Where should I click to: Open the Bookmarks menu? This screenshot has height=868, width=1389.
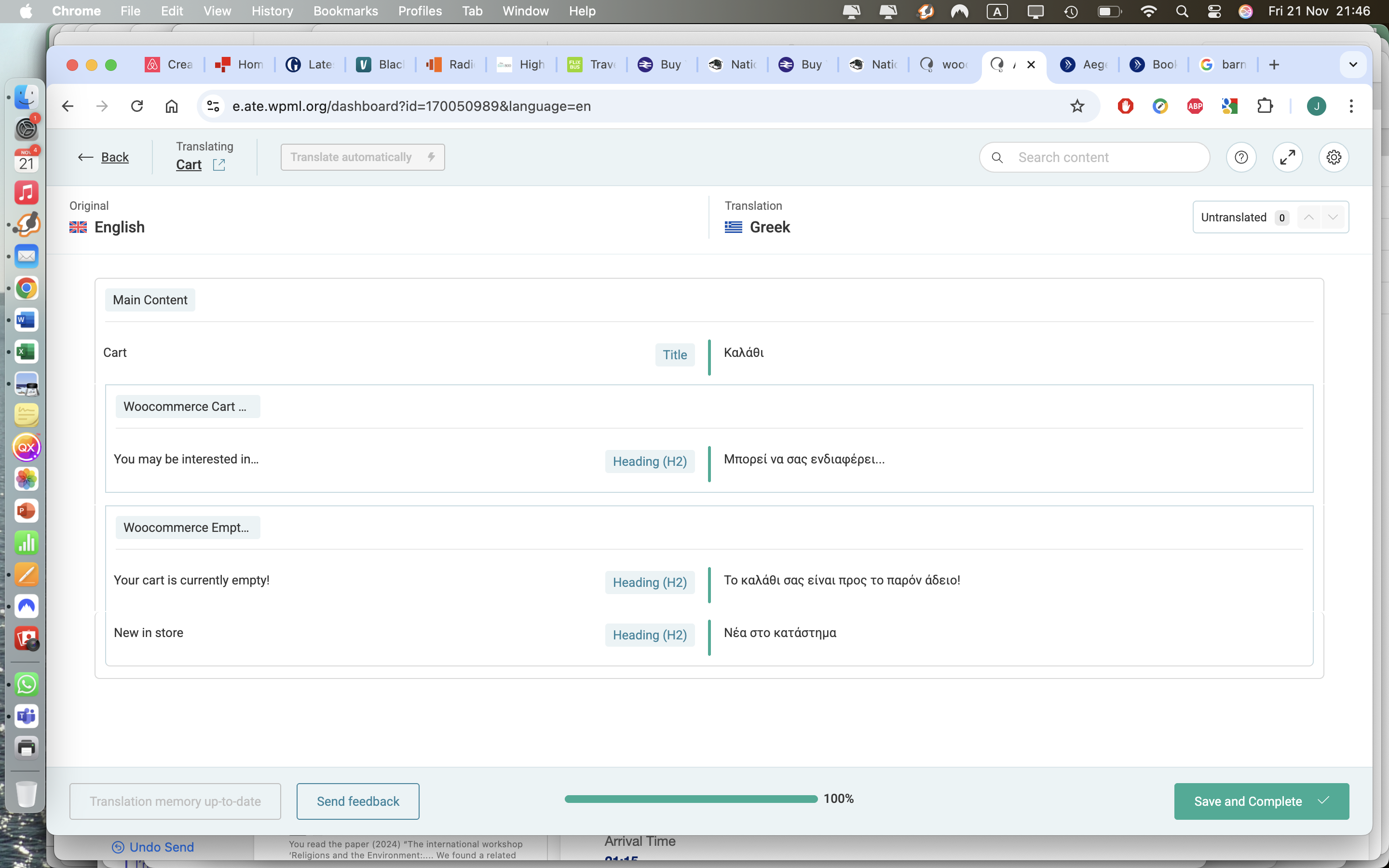coord(345,11)
